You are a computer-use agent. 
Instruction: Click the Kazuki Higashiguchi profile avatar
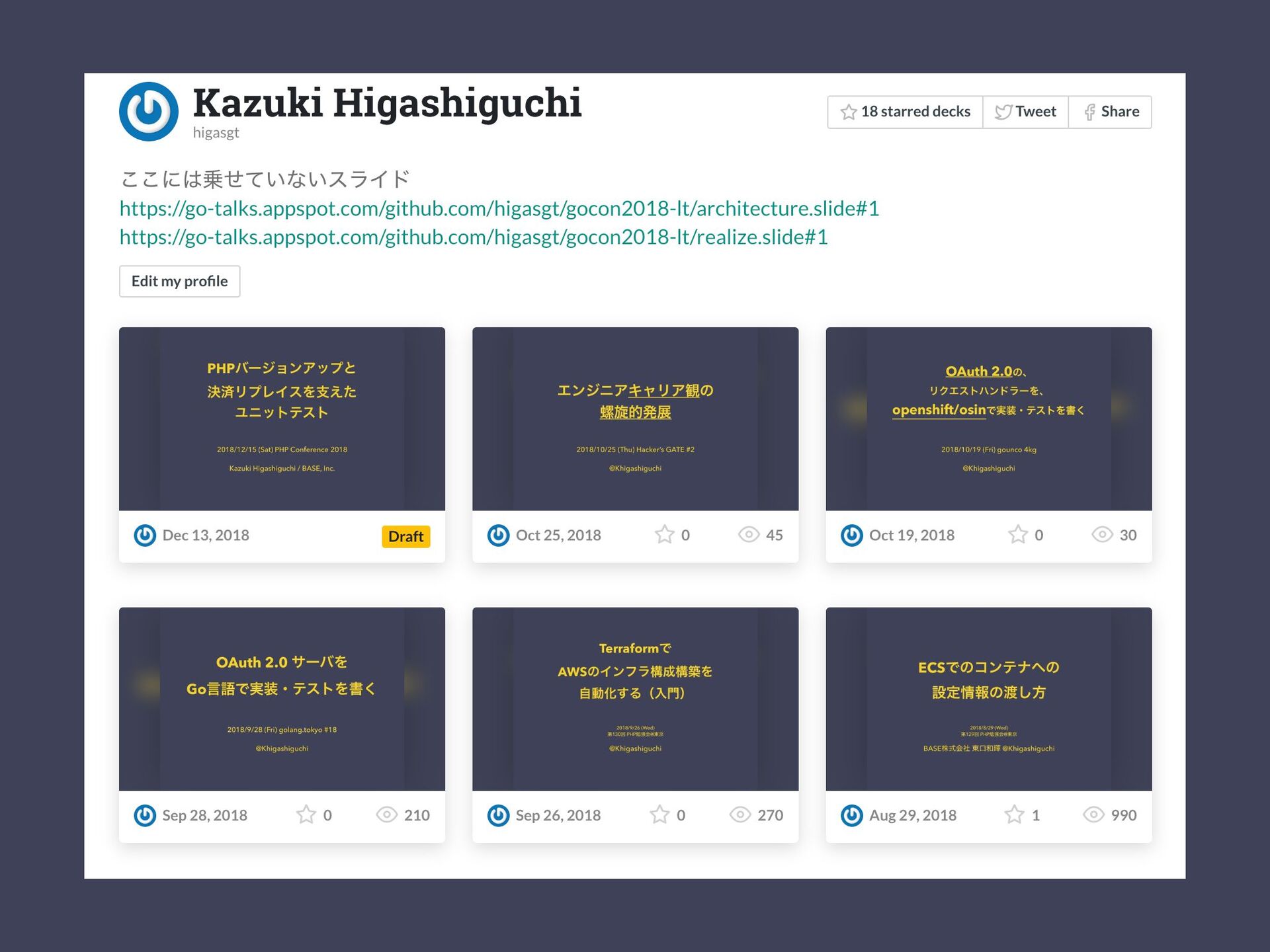[x=148, y=111]
